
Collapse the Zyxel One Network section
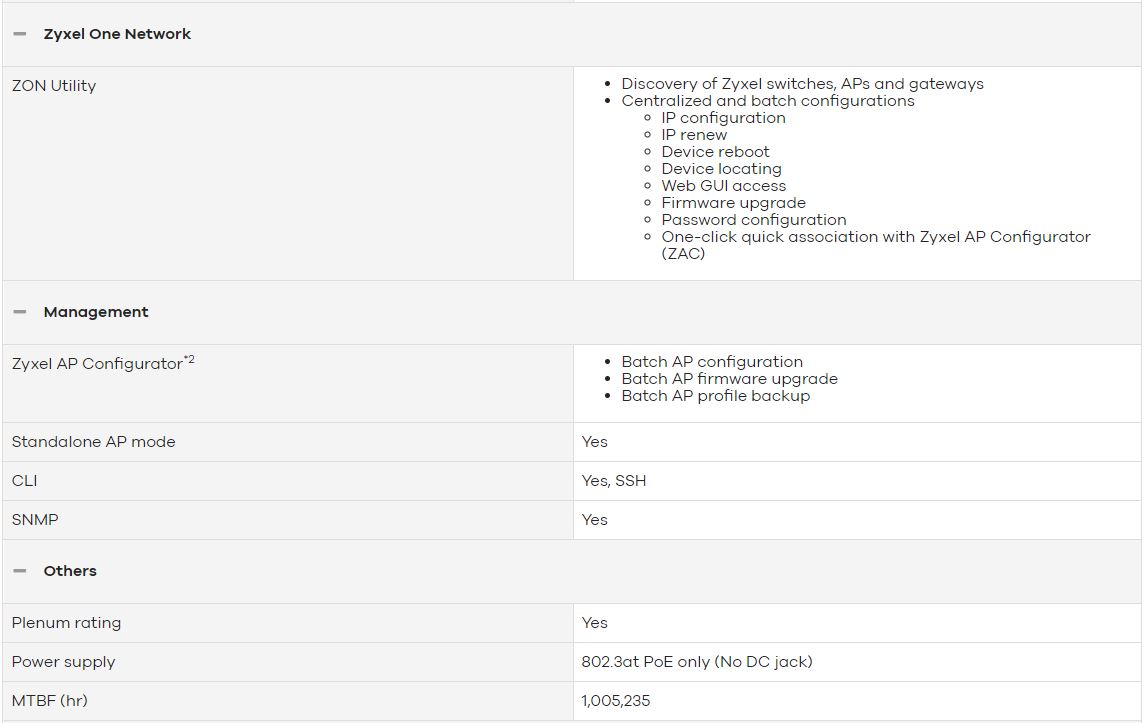tap(20, 34)
